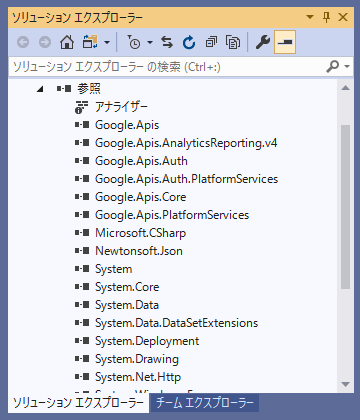360x420 pixels.
Task: Click reference icon beside Google.Apis.Core
Action: (82, 196)
